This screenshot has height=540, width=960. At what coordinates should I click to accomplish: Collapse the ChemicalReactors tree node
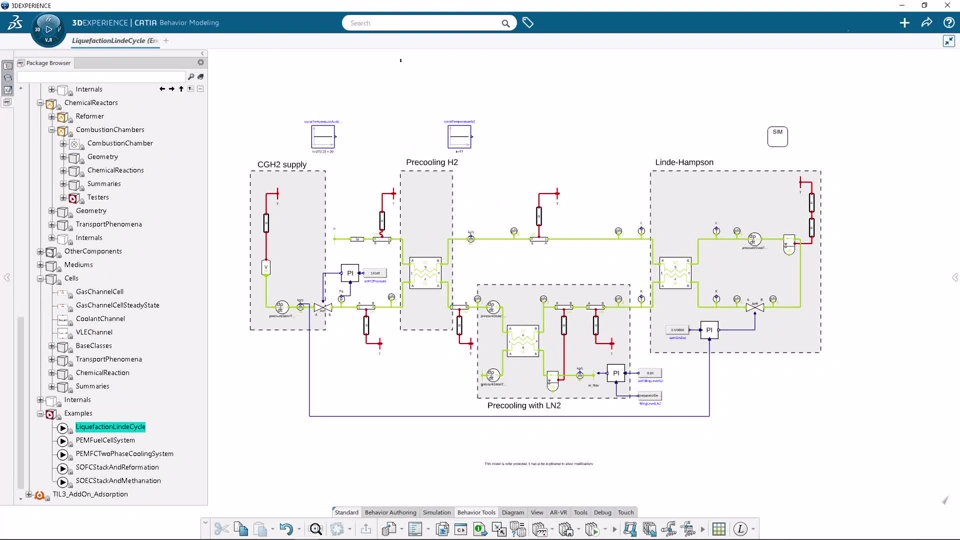coord(40,103)
